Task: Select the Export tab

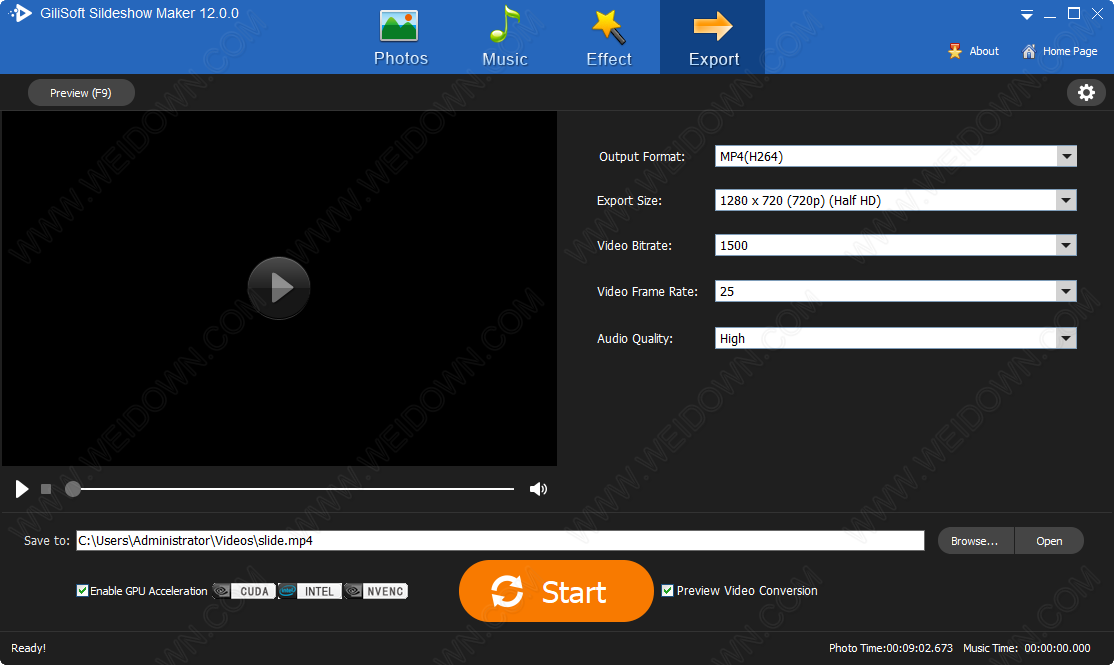Action: click(x=713, y=38)
